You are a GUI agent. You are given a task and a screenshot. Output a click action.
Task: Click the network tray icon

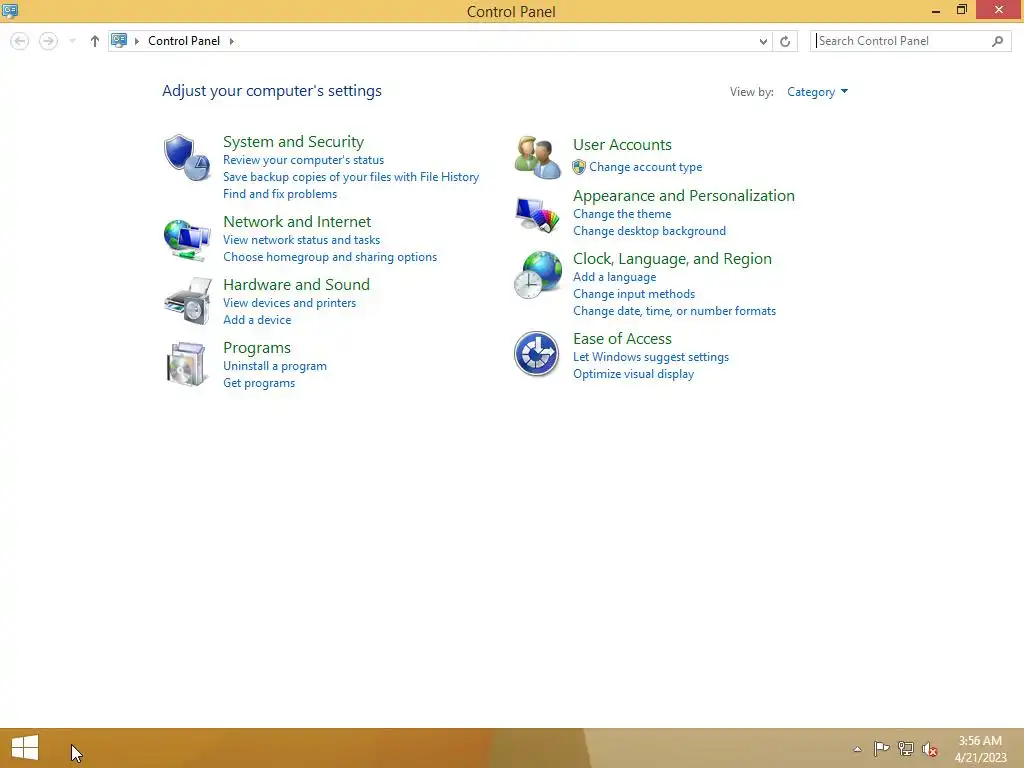pos(906,748)
